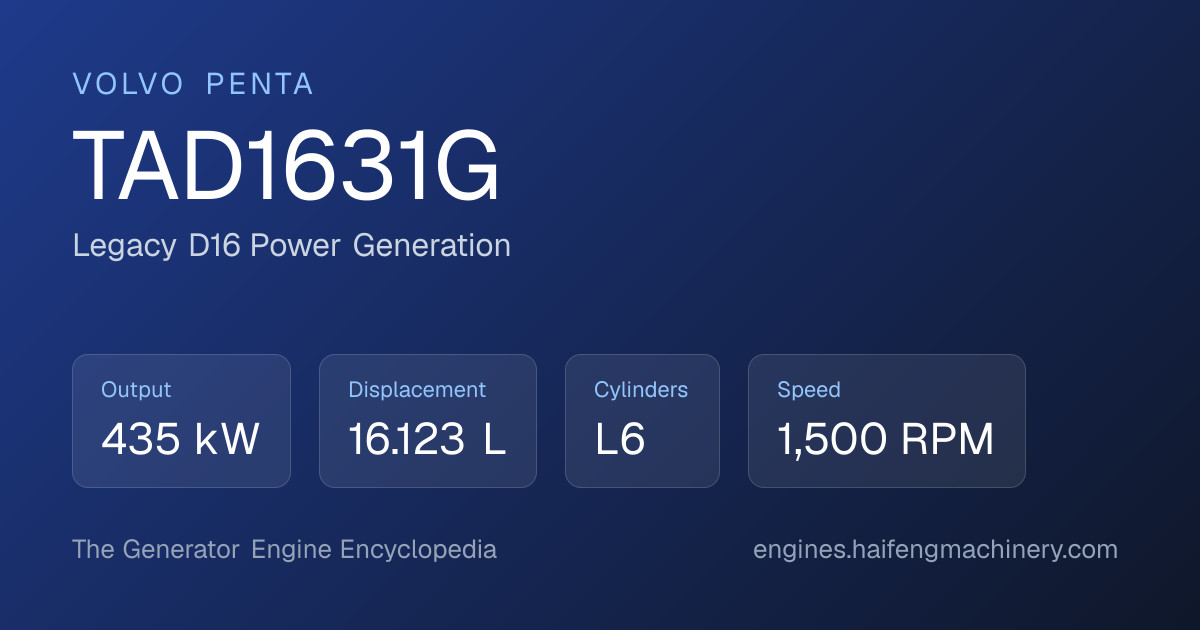Open the Speed stat card
The image size is (1200, 630).
point(887,421)
